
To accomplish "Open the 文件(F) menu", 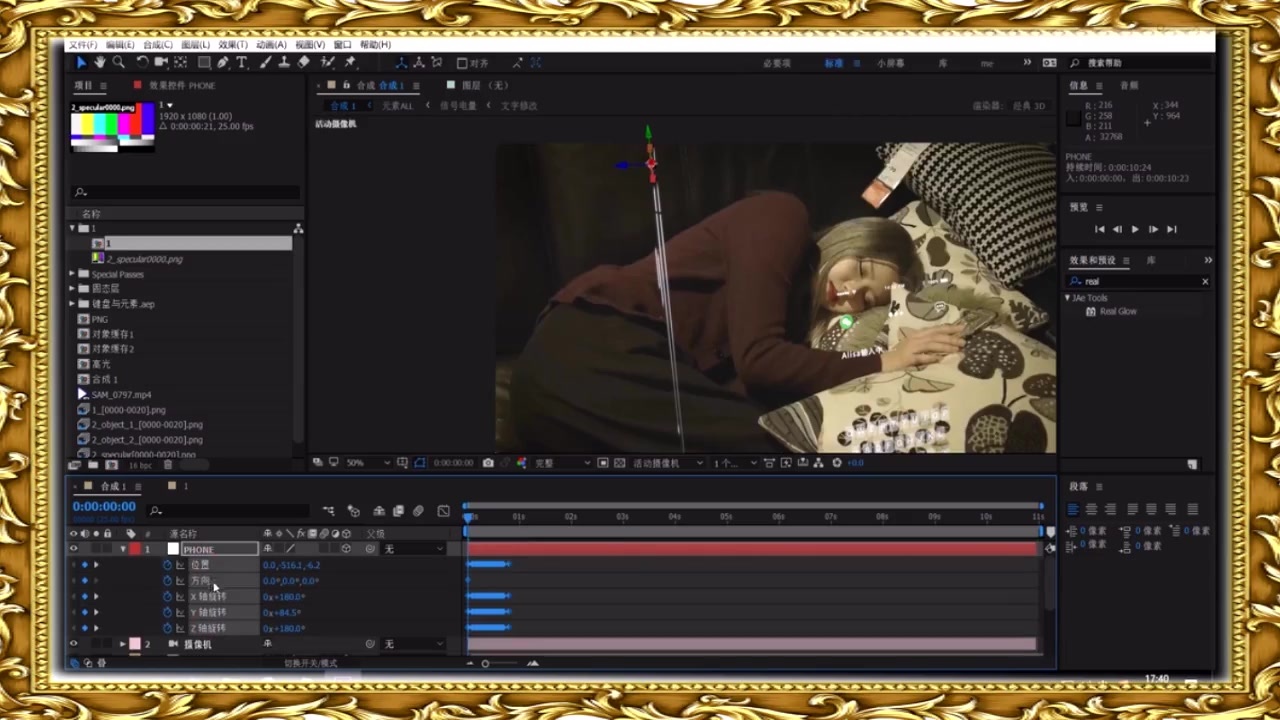I will (x=83, y=45).
